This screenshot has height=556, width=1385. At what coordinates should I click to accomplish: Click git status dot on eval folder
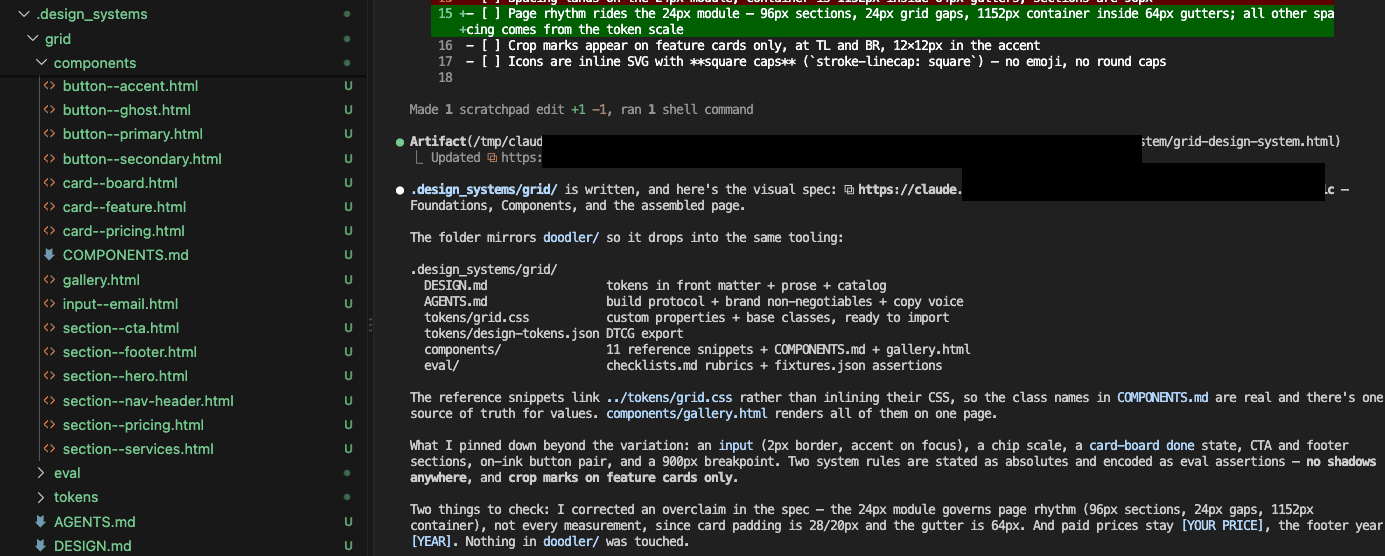coord(347,473)
